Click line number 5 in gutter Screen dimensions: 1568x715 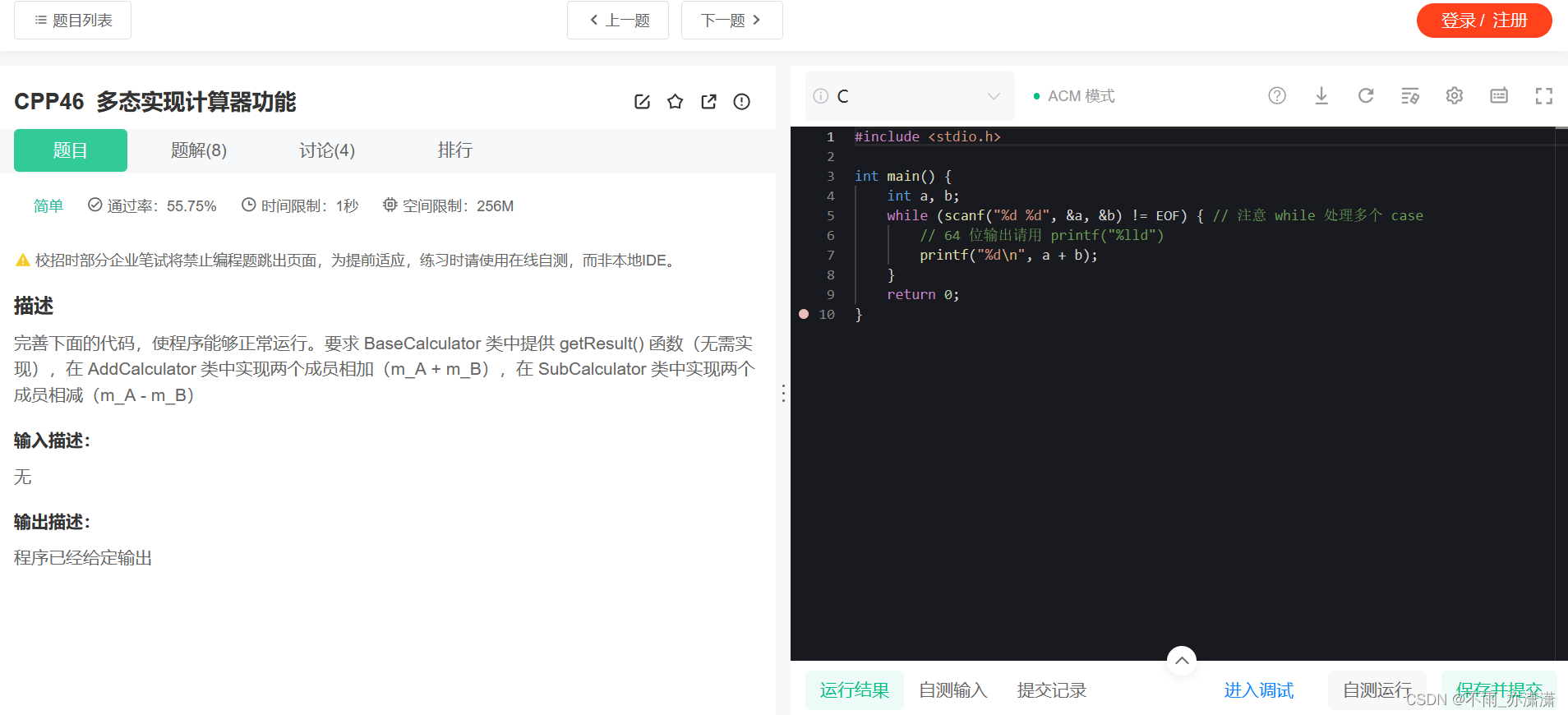tap(830, 215)
